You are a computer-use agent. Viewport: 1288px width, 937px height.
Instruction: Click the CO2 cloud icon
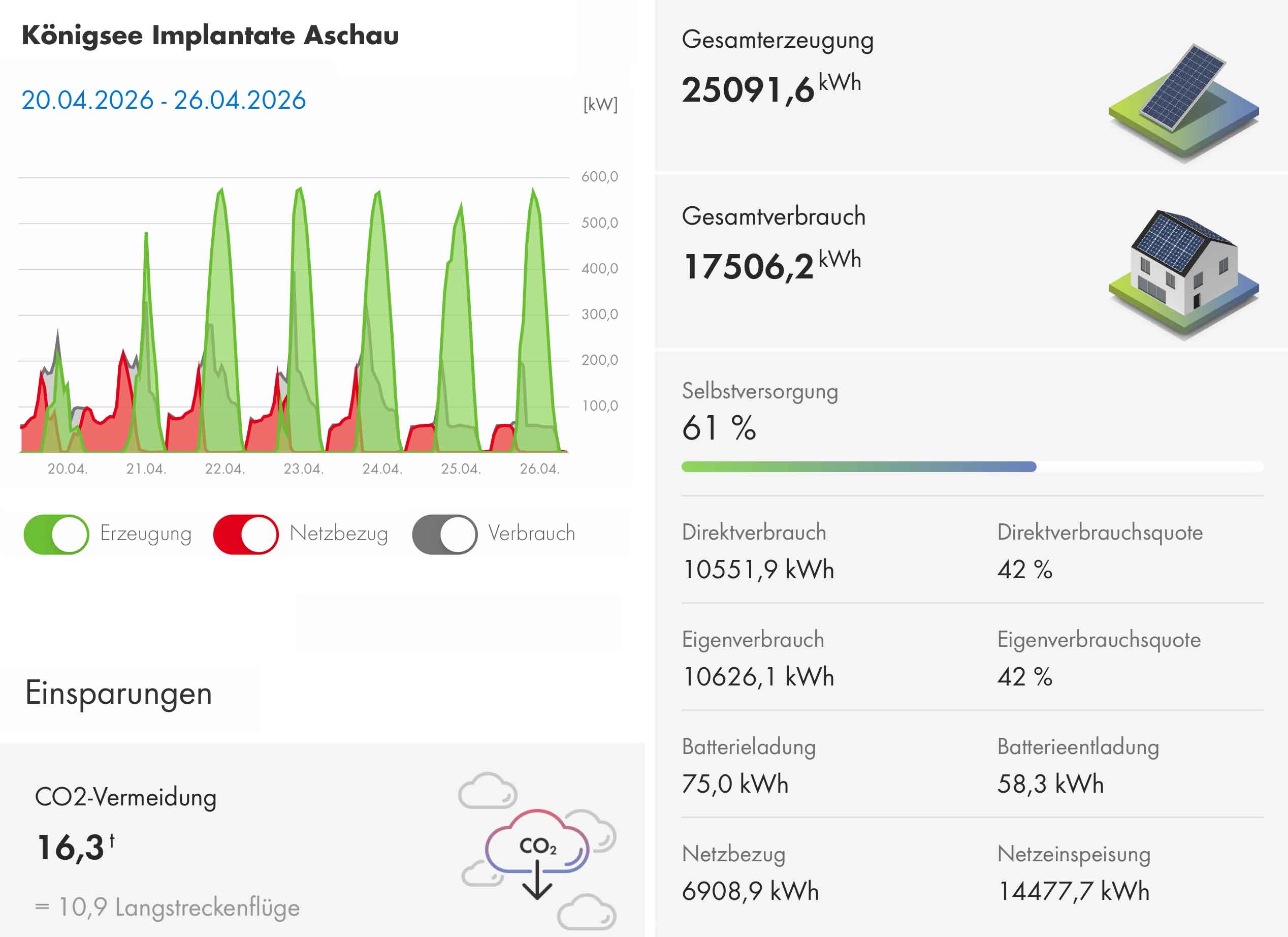537,851
